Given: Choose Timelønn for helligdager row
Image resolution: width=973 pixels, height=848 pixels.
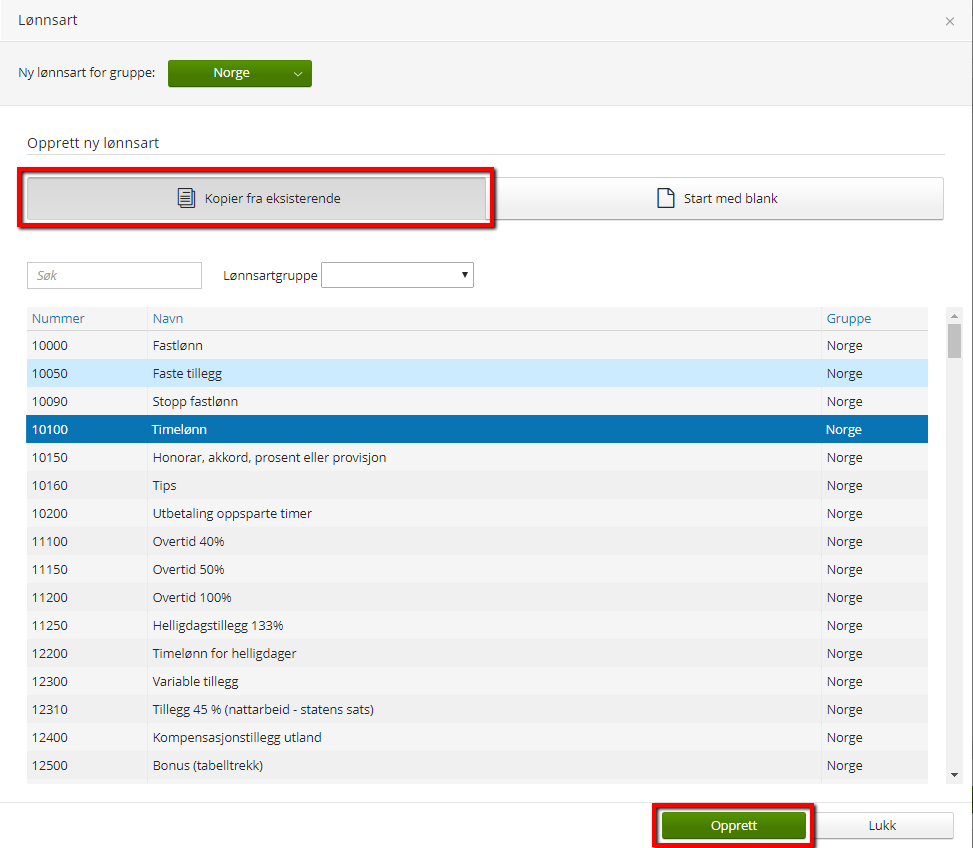Looking at the screenshot, I should (x=477, y=653).
